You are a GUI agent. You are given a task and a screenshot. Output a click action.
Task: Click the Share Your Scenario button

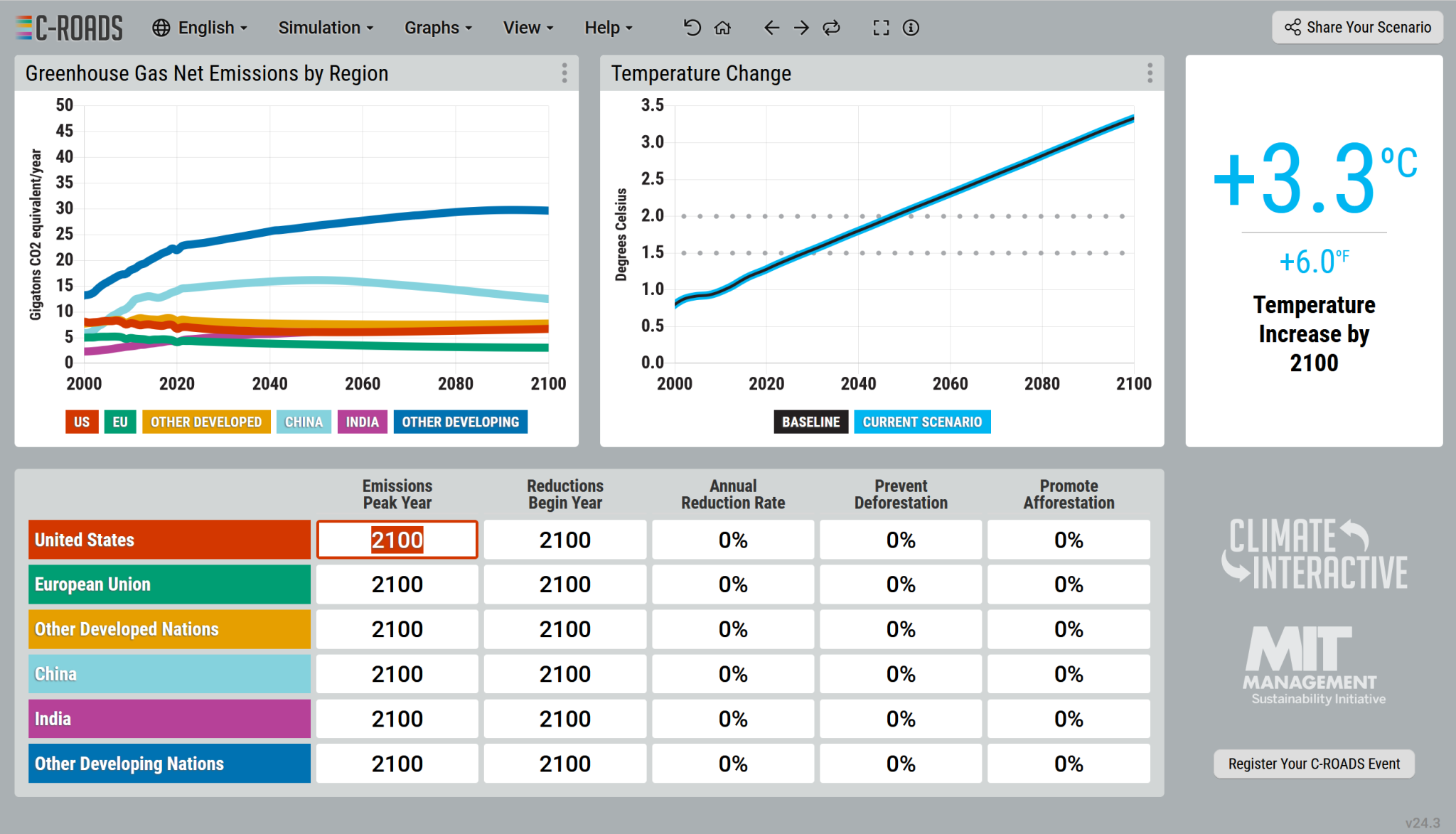[1357, 27]
